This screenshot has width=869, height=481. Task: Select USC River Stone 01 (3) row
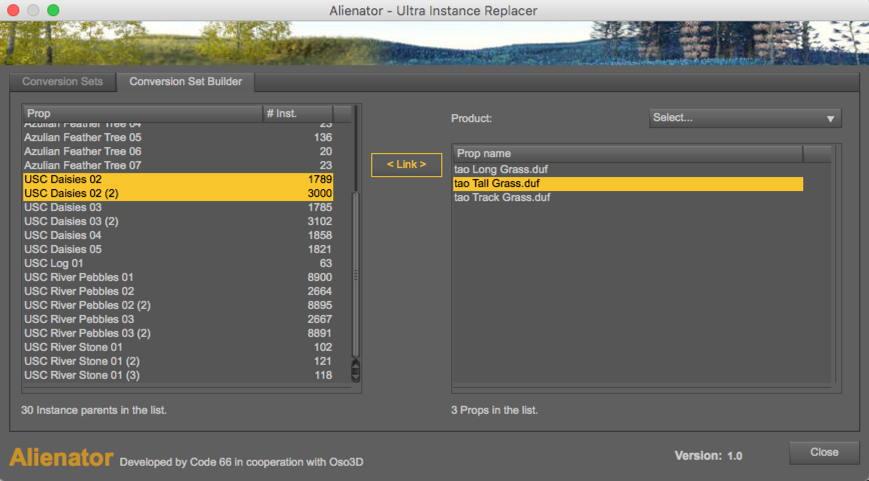coord(178,375)
